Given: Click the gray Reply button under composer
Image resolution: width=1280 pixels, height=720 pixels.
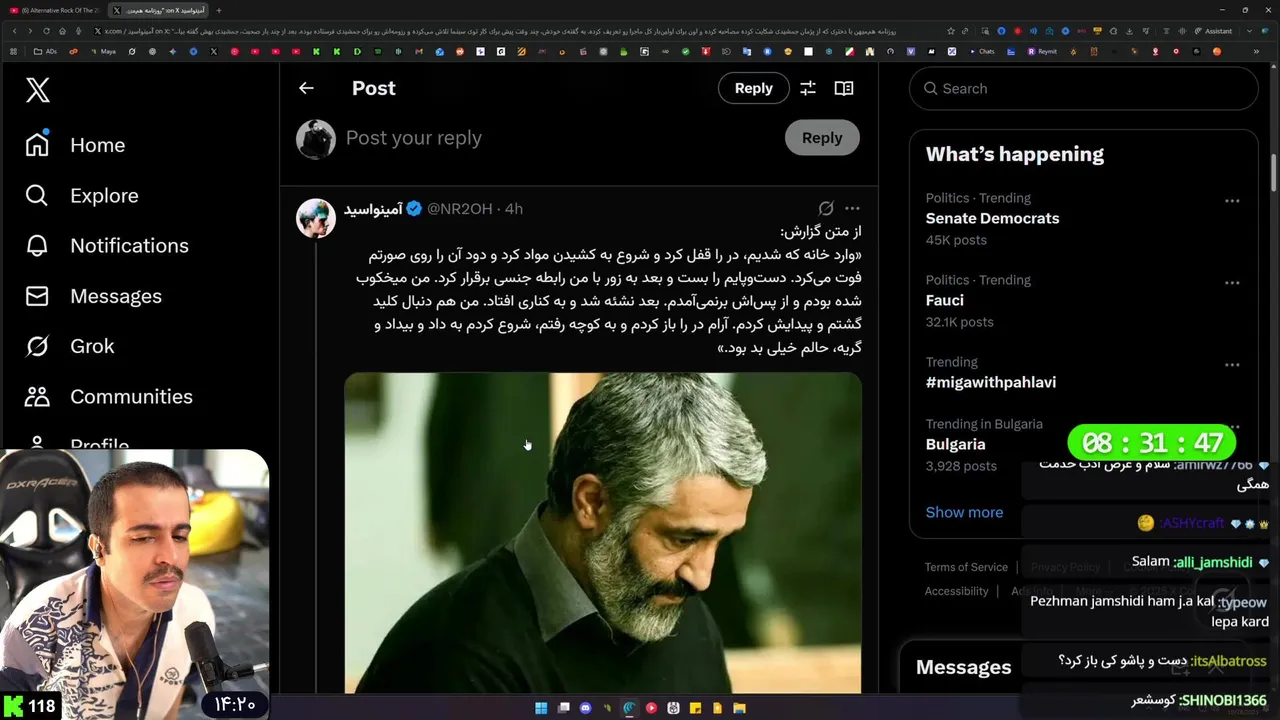Looking at the screenshot, I should [822, 138].
